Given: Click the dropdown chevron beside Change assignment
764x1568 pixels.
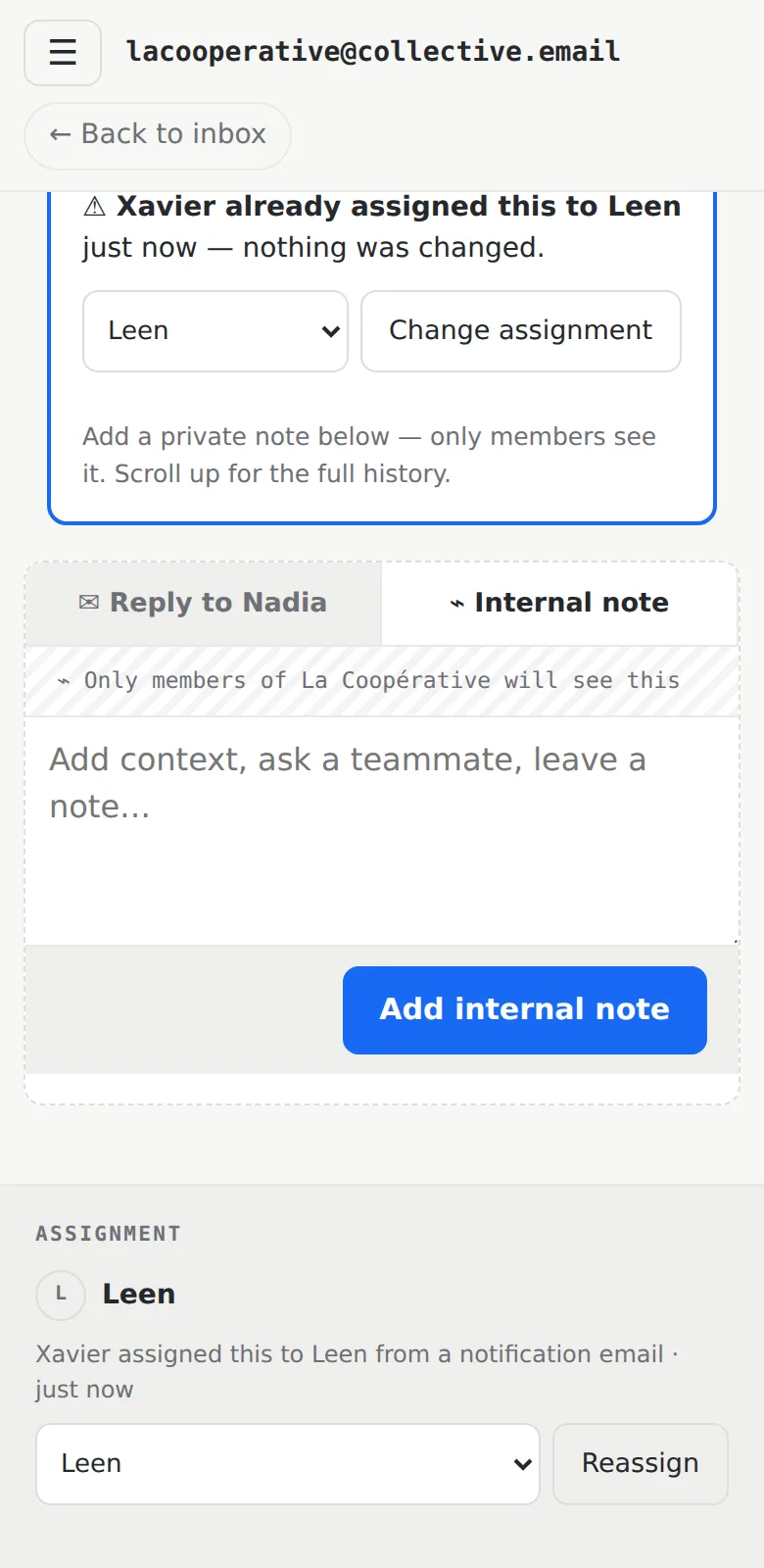Looking at the screenshot, I should click(x=331, y=331).
